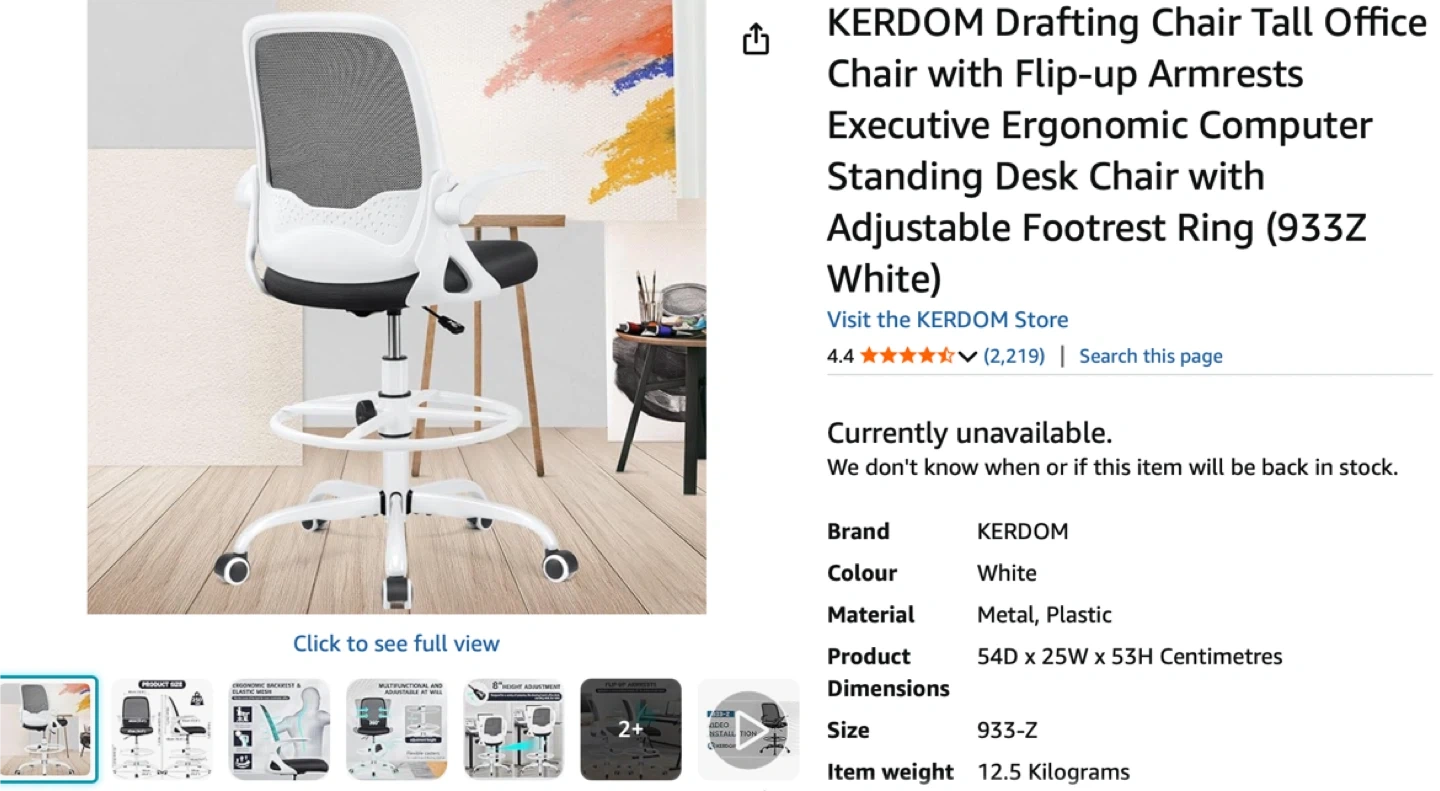Screen dimensions: 1440x791
Task: Open the 2+ more images thumbnail
Action: [x=631, y=730]
